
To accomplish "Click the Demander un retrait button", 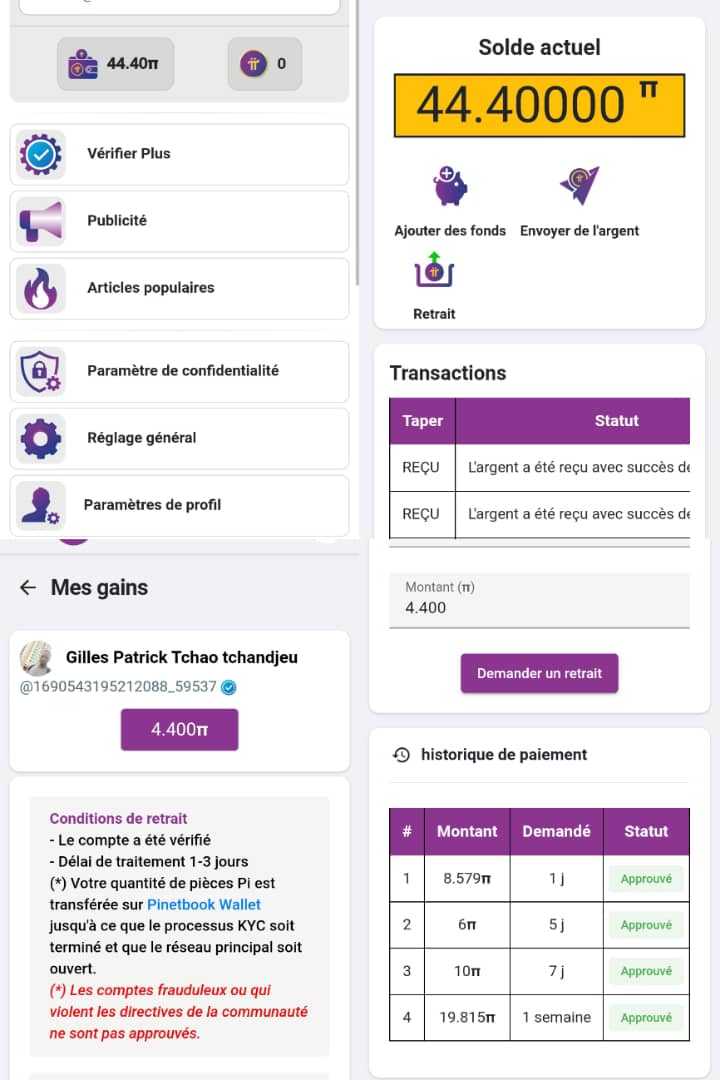I will (x=539, y=674).
